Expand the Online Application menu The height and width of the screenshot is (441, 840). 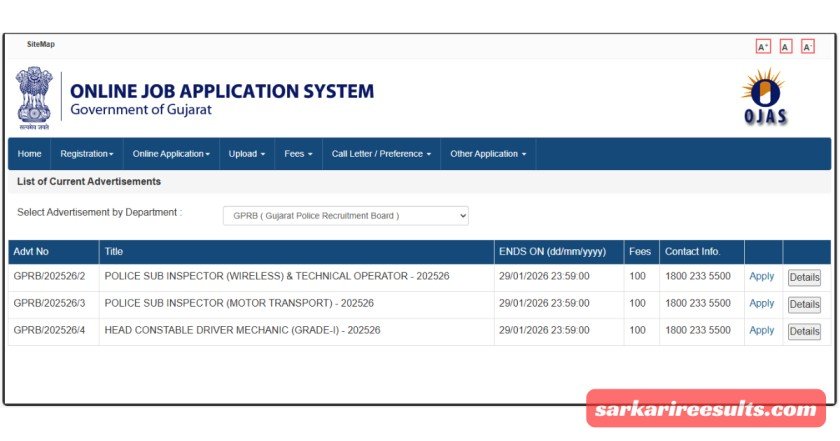171,154
